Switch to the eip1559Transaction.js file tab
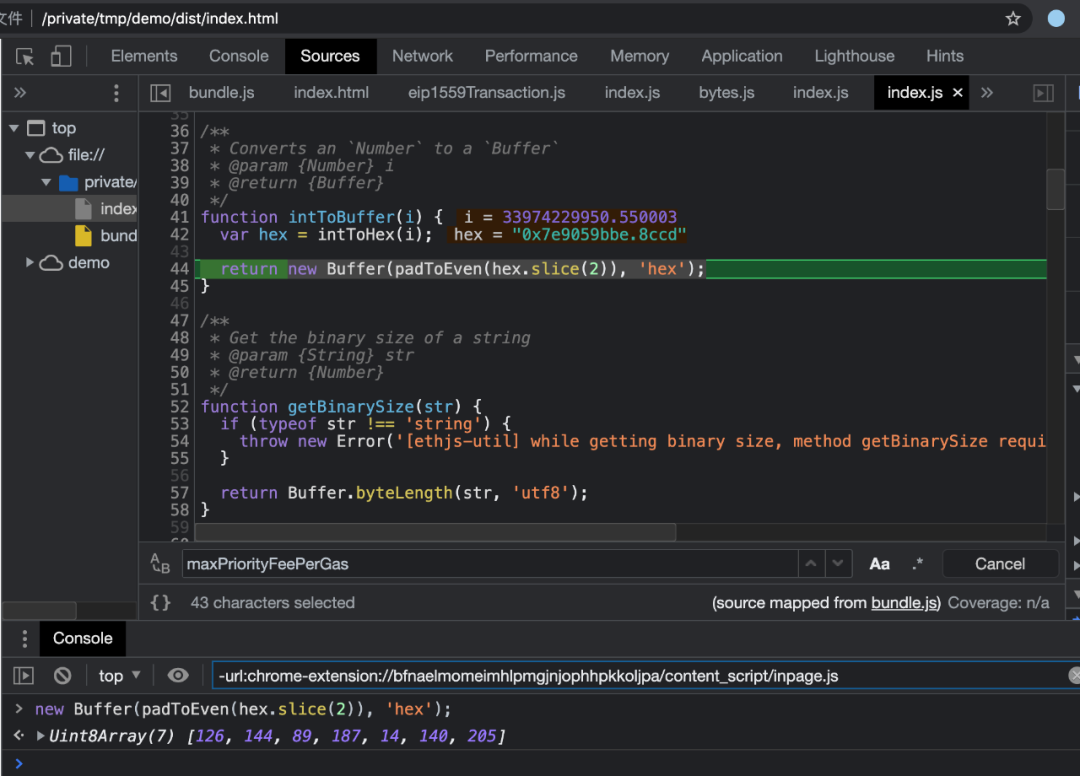The height and width of the screenshot is (776, 1080). point(486,93)
